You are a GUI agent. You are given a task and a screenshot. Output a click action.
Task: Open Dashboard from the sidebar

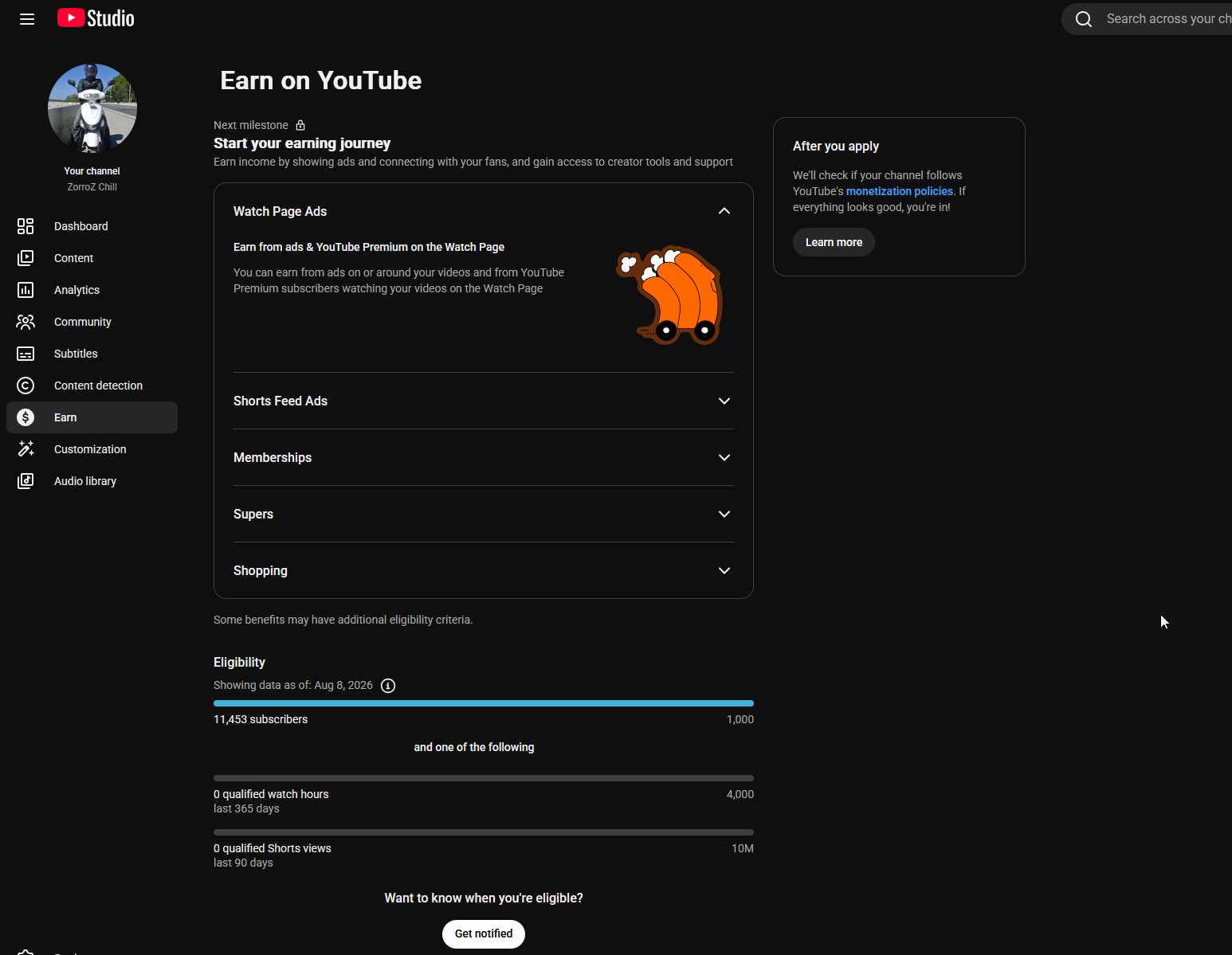tap(92, 226)
